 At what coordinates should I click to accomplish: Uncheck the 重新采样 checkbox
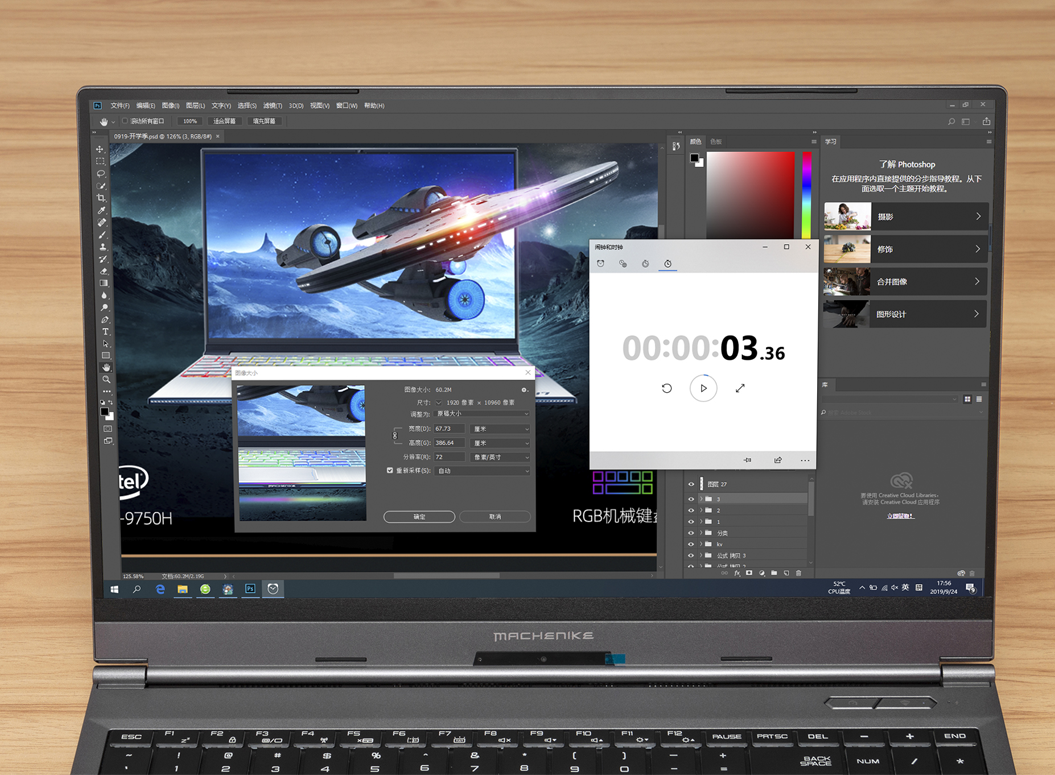point(390,470)
